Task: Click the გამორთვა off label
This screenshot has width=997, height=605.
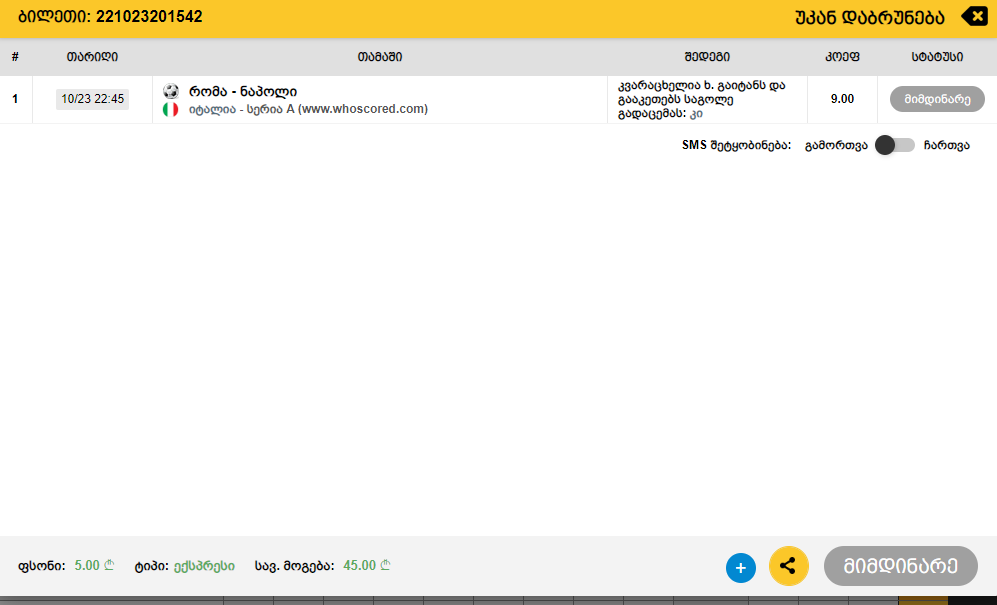Action: (836, 145)
